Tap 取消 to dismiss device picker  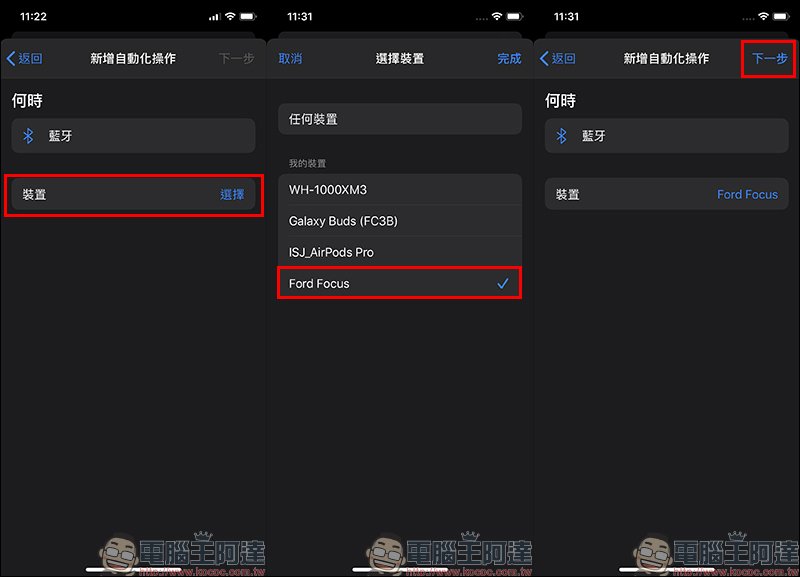tap(290, 59)
